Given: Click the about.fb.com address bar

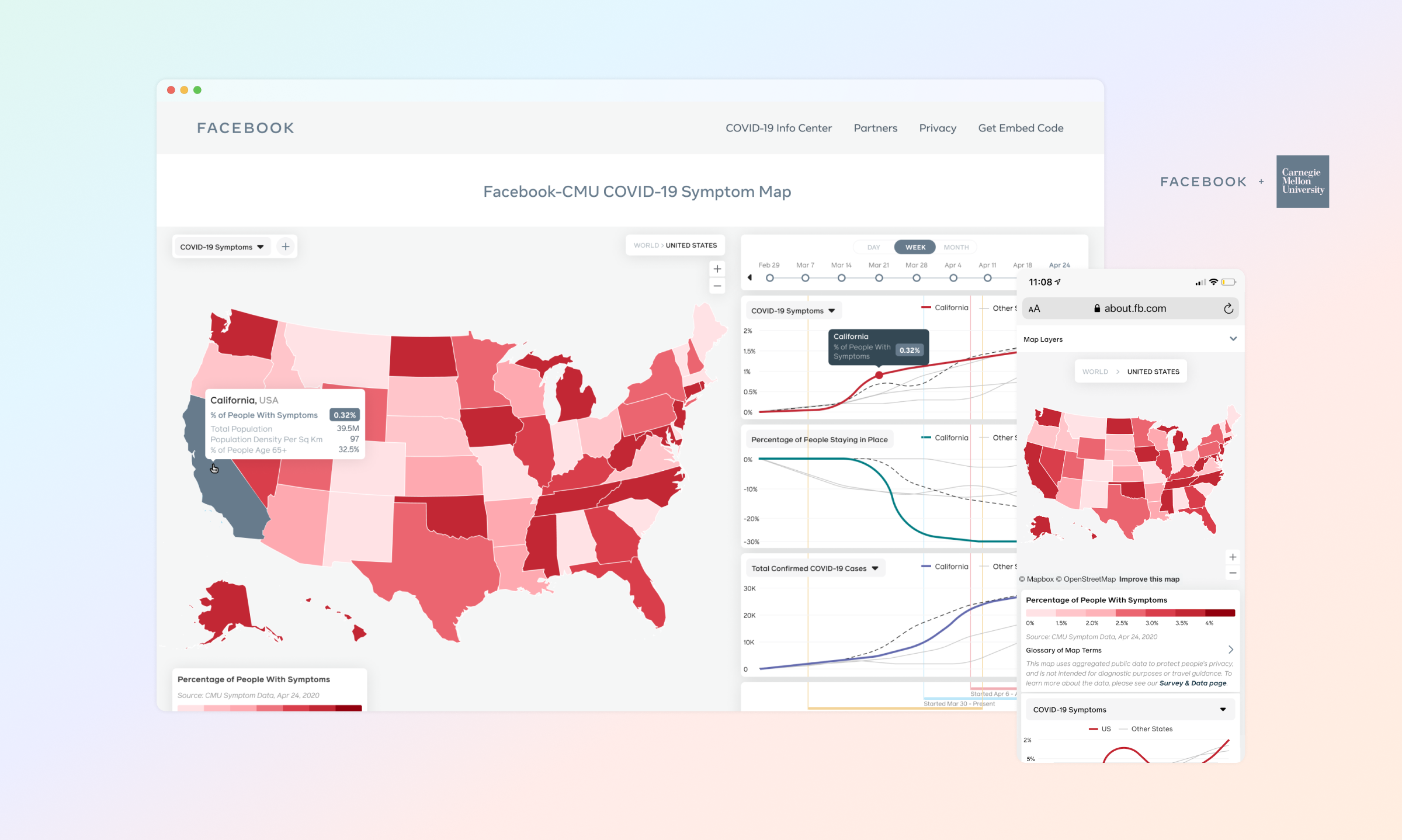Looking at the screenshot, I should (1130, 308).
